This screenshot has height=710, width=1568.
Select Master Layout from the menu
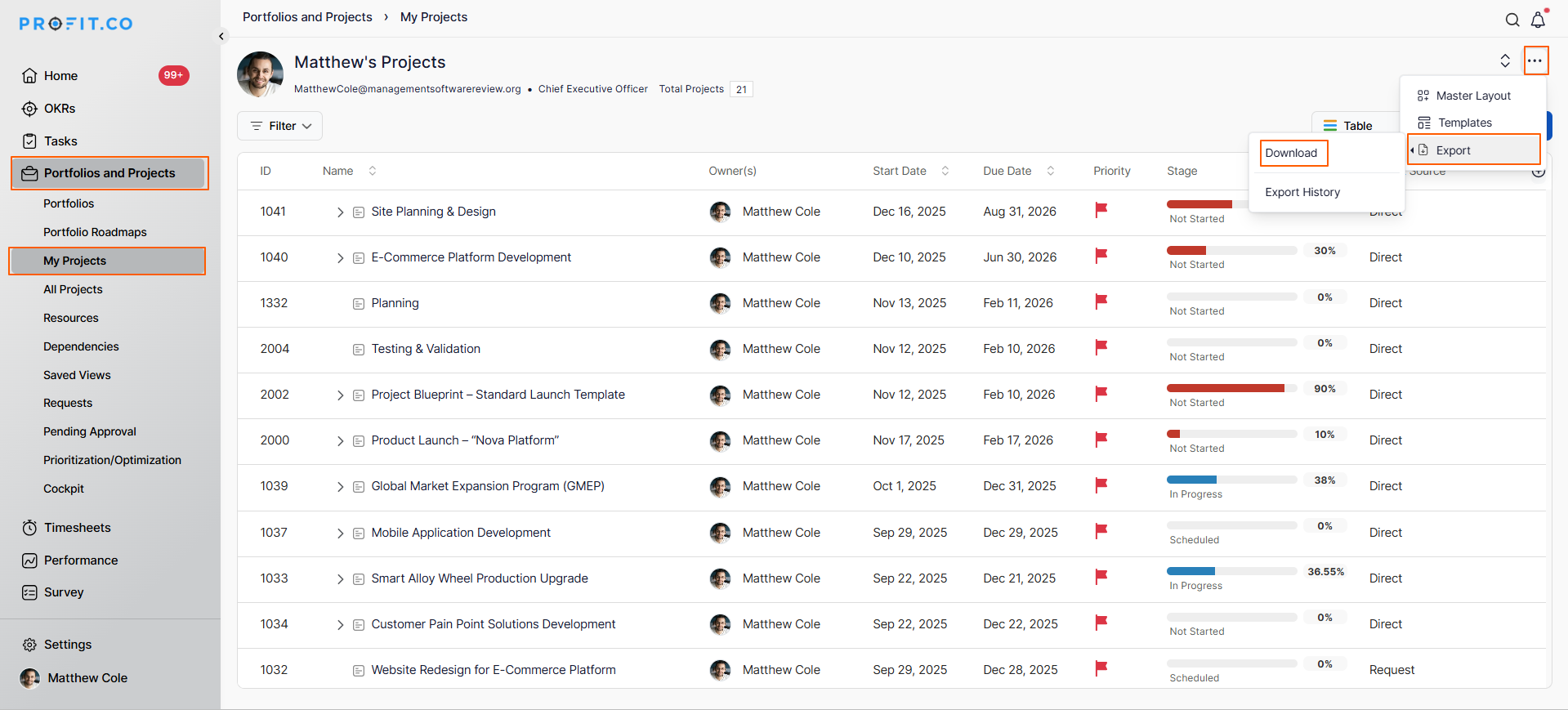click(1472, 96)
